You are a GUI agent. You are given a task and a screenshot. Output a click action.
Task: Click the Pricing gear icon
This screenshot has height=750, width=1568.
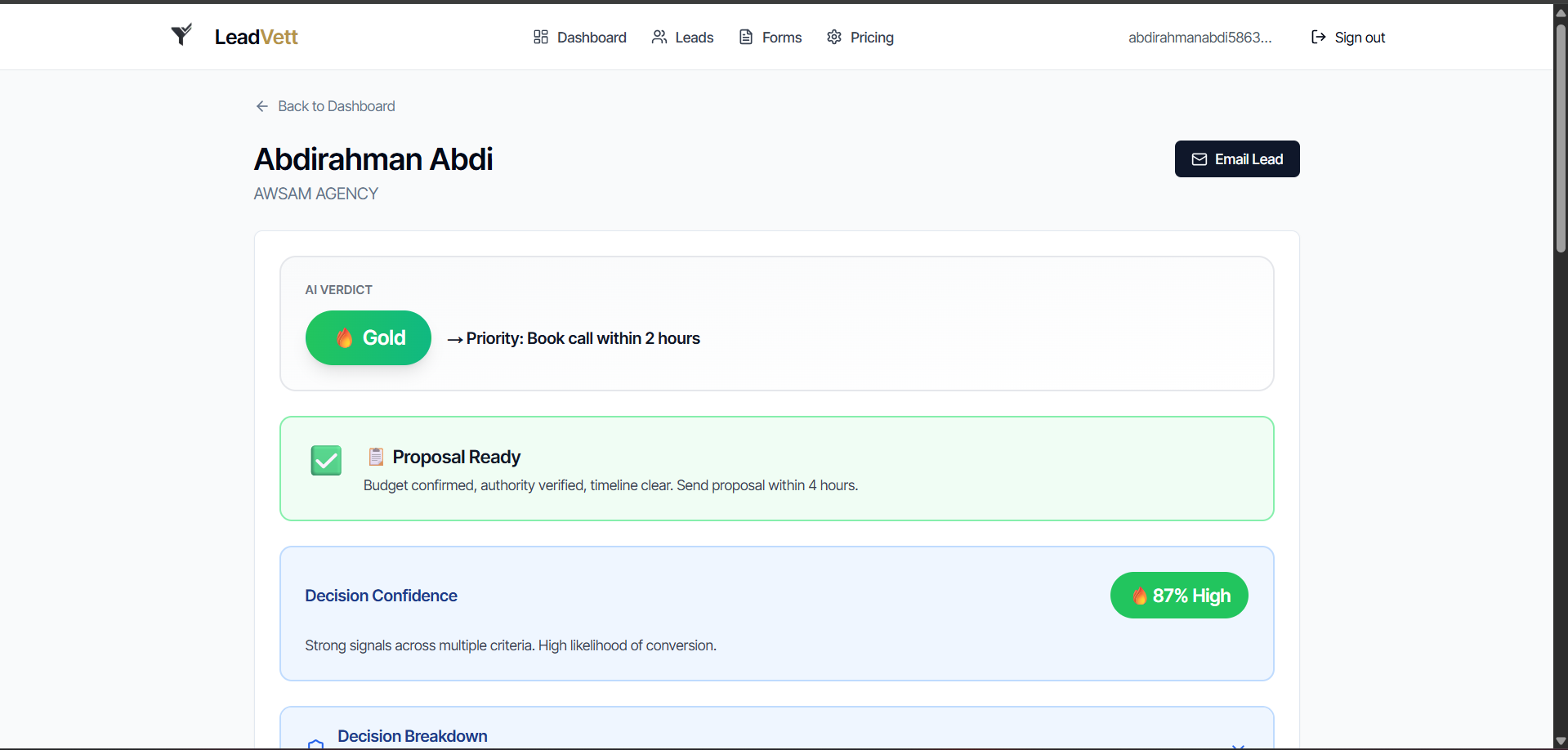(833, 37)
